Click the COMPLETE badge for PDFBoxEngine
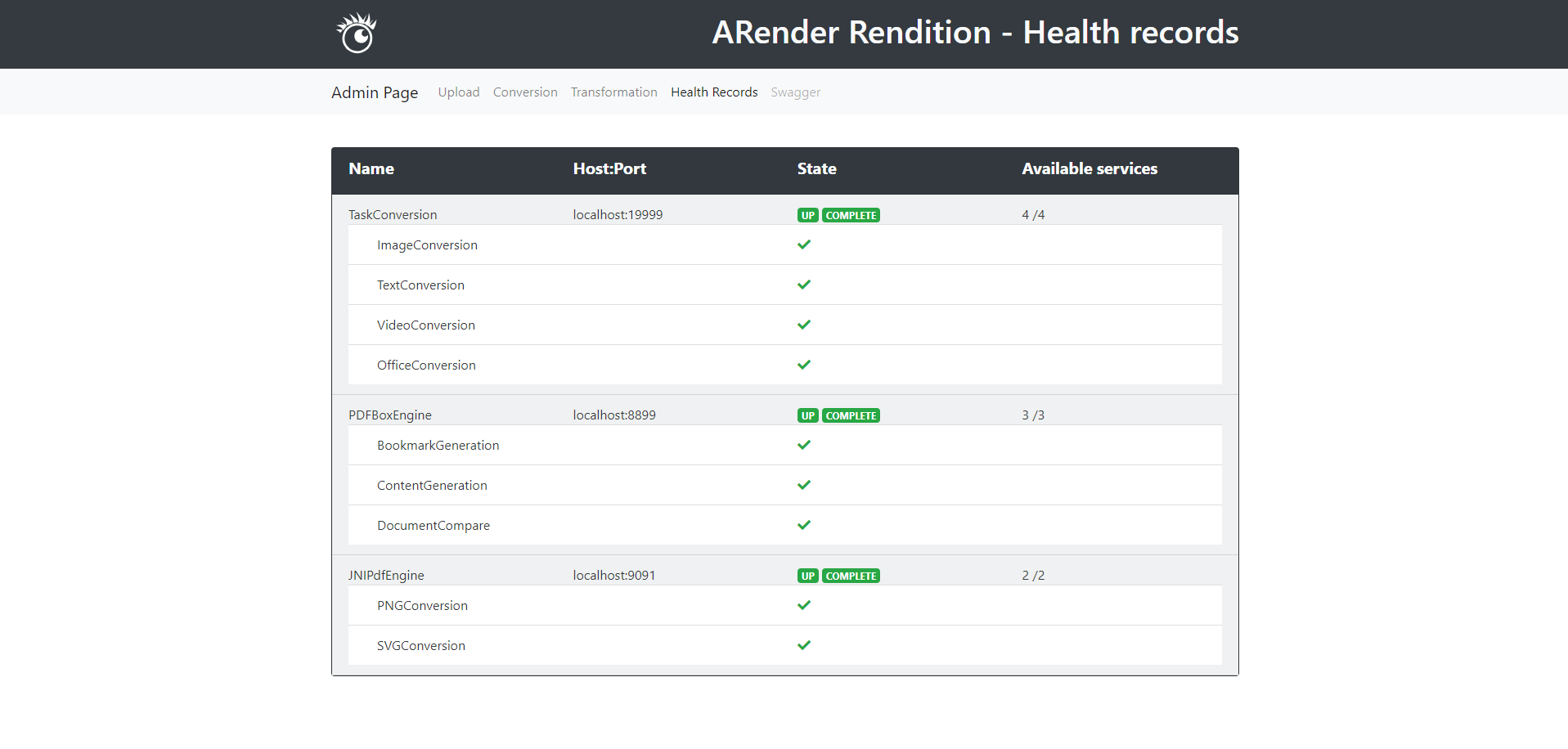1568x749 pixels. point(851,415)
